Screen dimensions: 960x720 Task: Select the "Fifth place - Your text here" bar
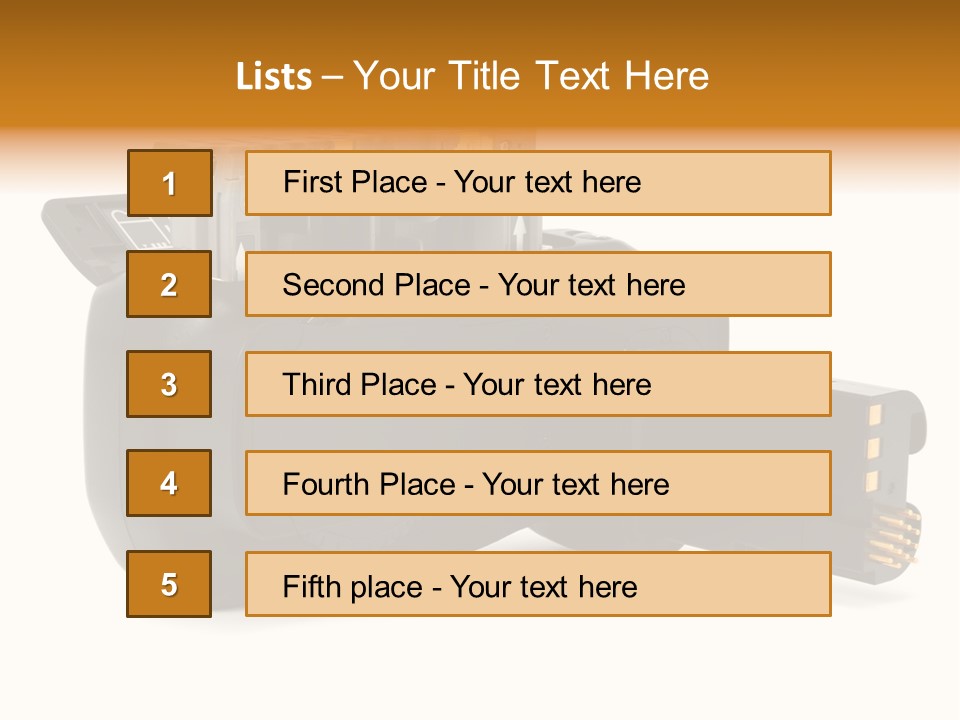[x=538, y=584]
